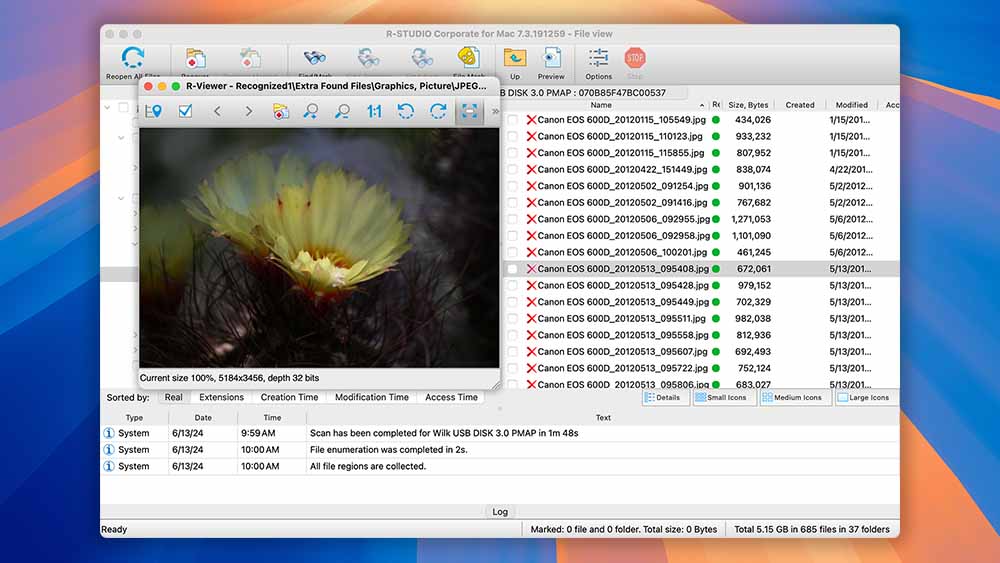1000x563 pixels.
Task: Sort by Modification Time tab
Action: pyautogui.click(x=372, y=397)
